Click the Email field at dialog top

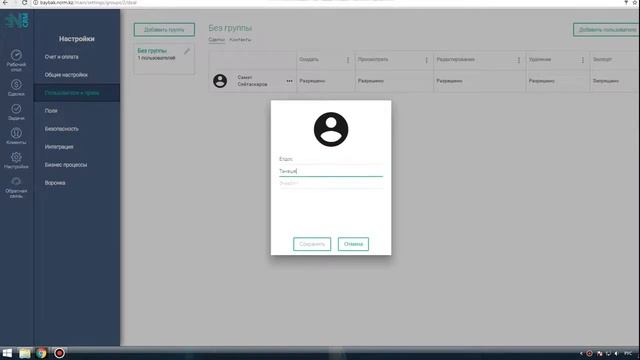331,159
